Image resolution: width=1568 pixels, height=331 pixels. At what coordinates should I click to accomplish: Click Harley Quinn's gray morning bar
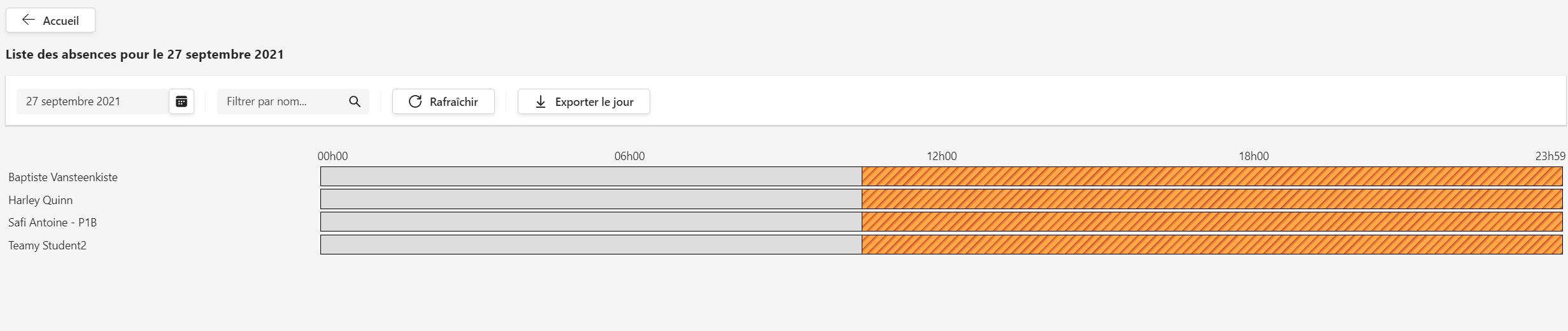pos(591,199)
